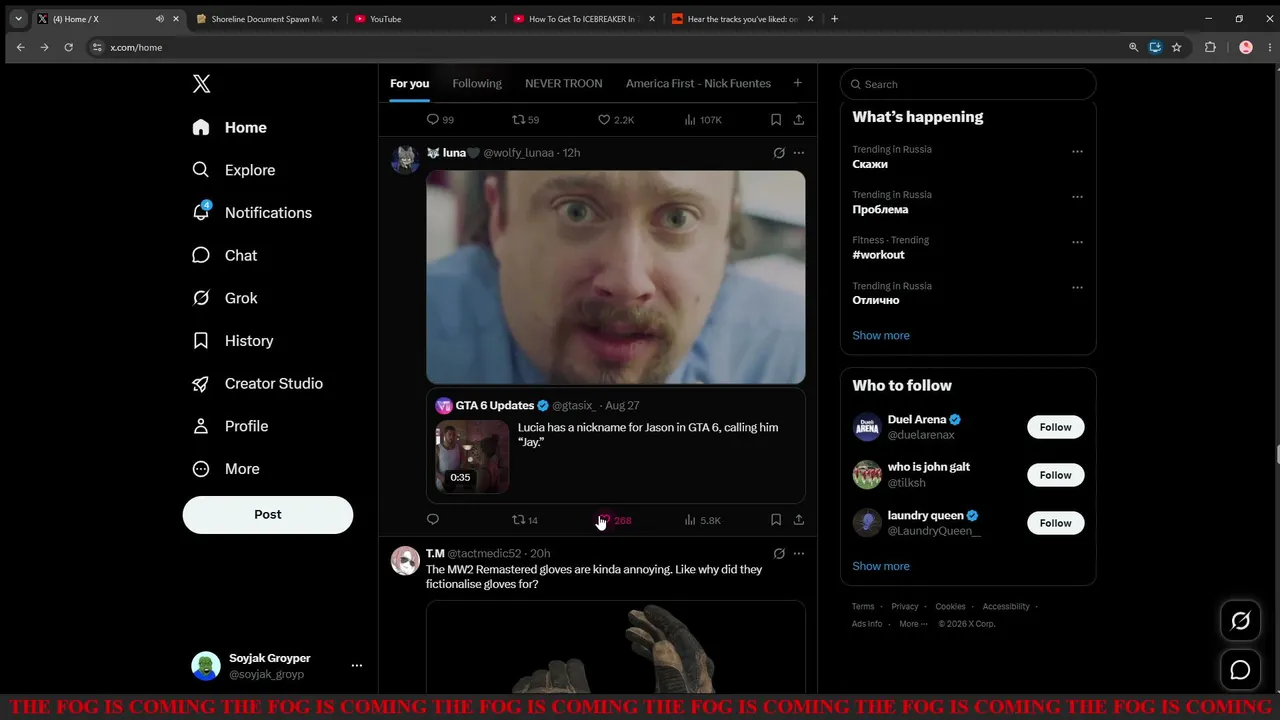Expand the More menu in the sidebar
1280x720 pixels.
(x=226, y=469)
